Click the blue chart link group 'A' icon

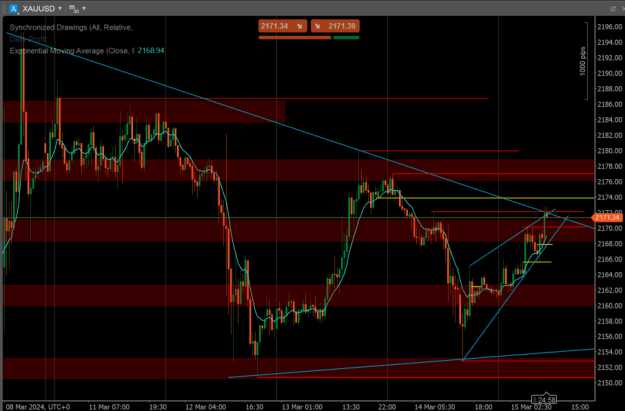click(x=13, y=8)
